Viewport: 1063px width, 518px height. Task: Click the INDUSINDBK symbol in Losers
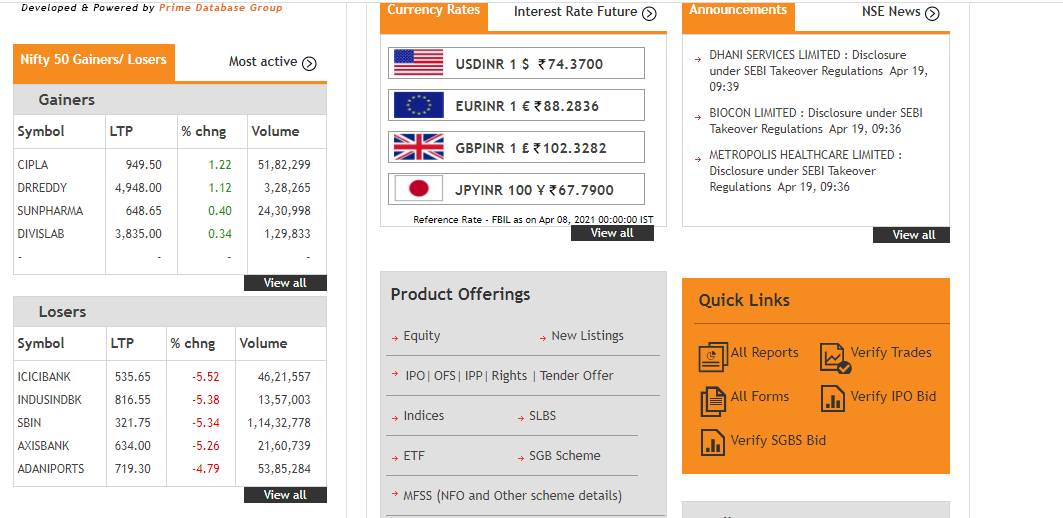point(49,400)
